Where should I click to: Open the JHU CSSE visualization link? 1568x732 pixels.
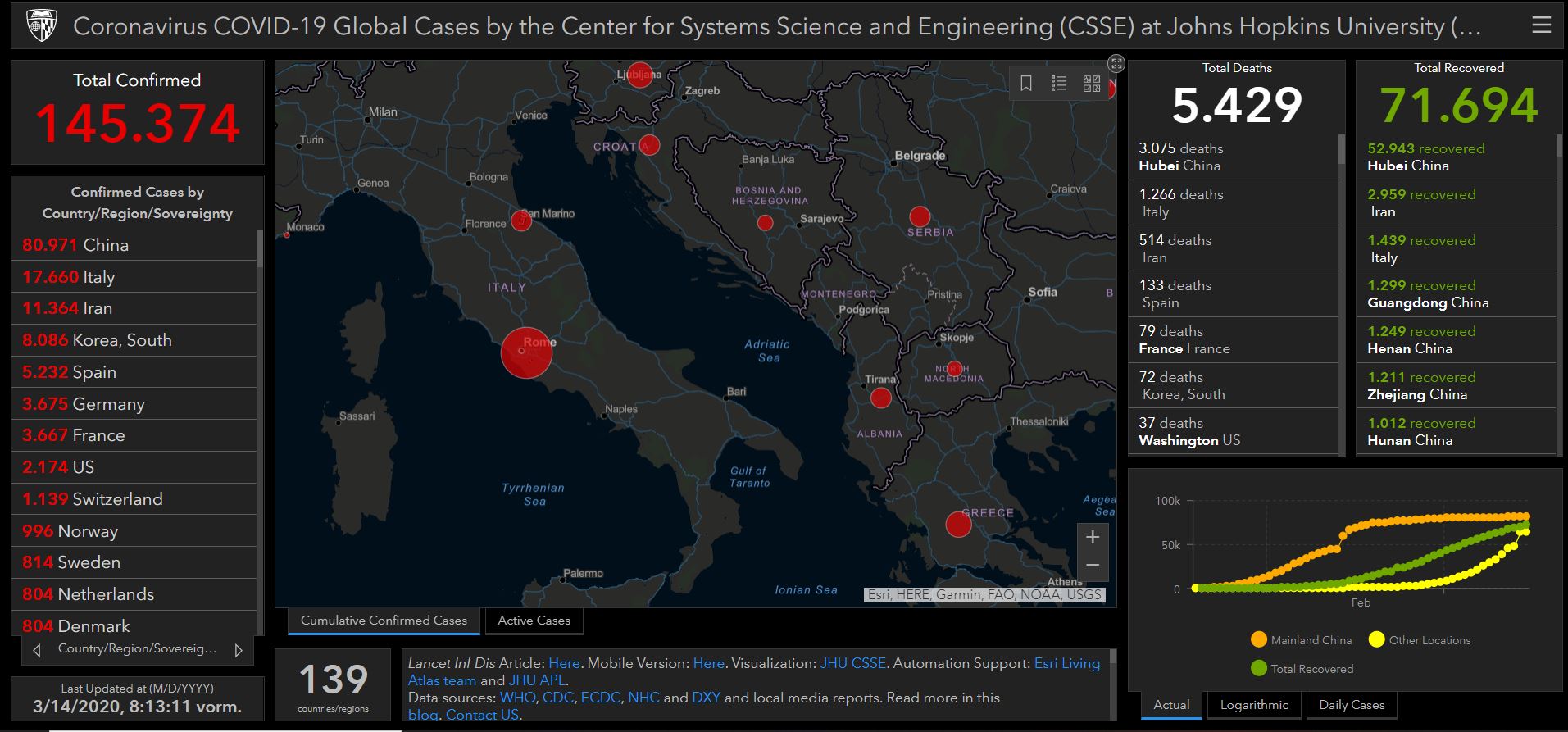pyautogui.click(x=852, y=663)
